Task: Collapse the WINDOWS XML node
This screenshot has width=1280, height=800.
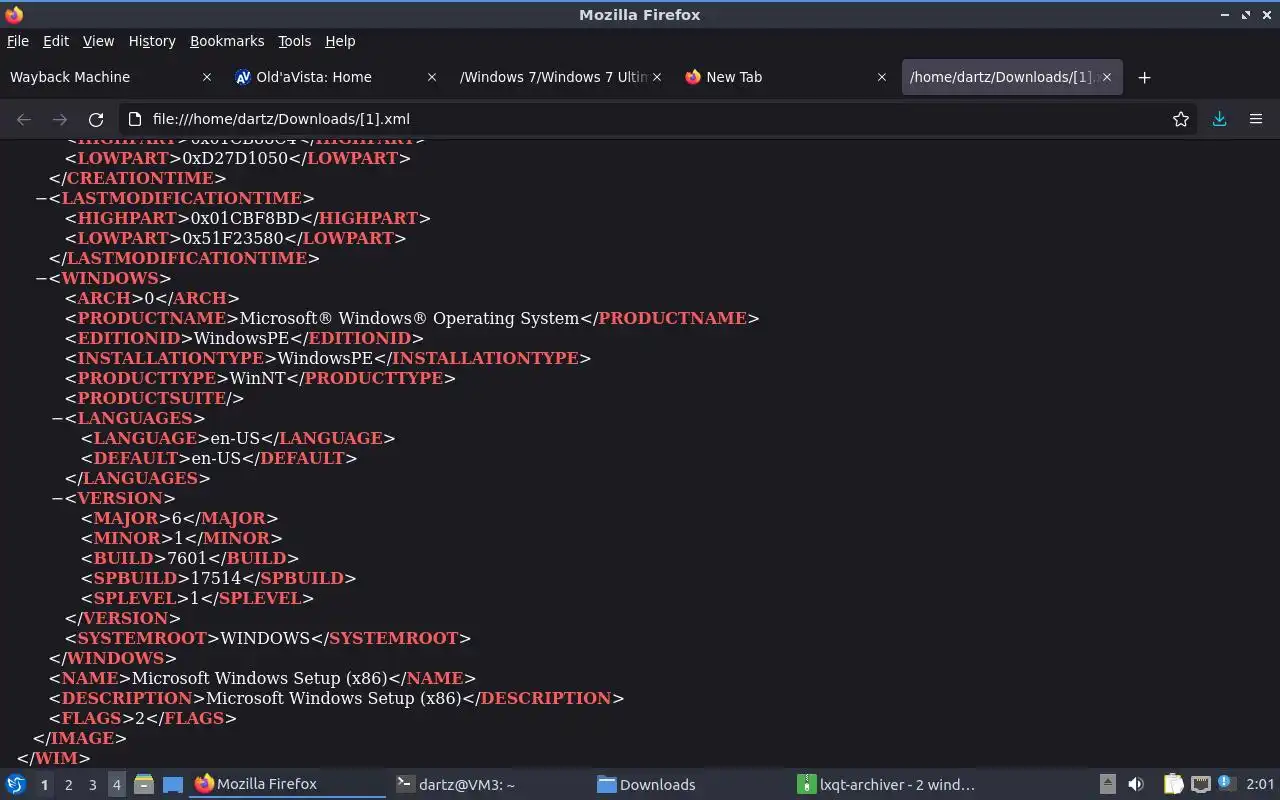Action: point(41,278)
